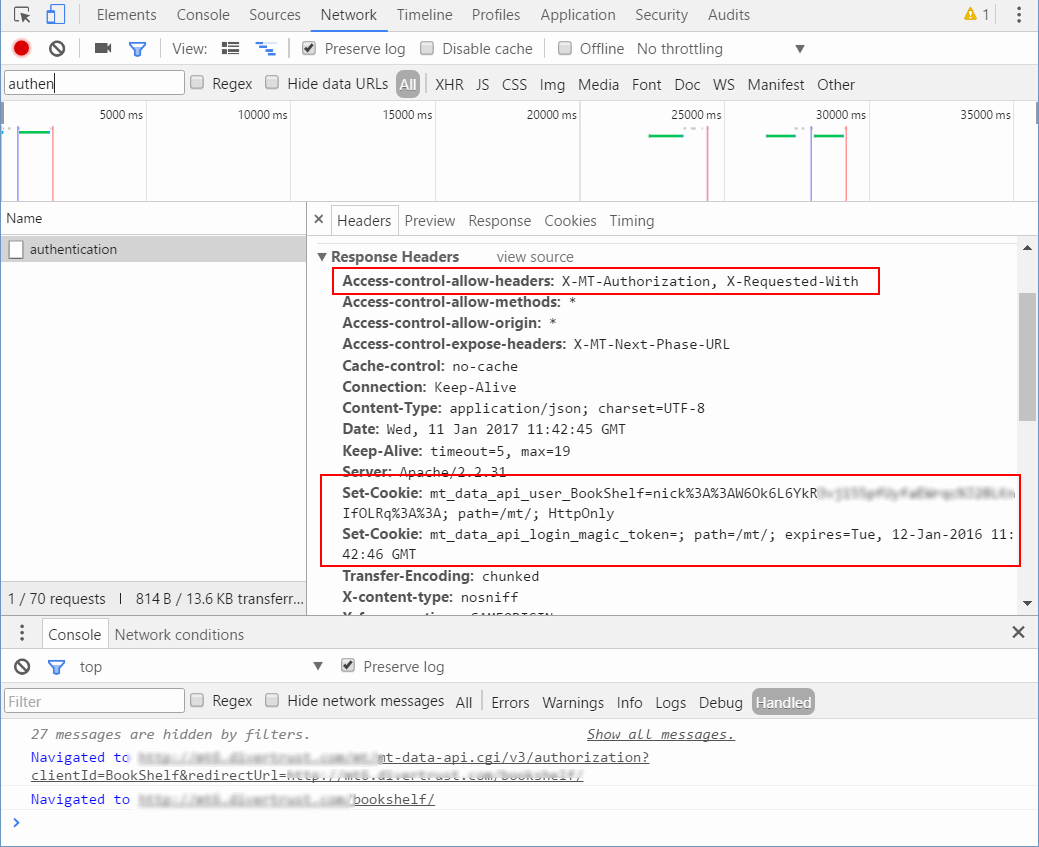
Task: Switch to larger request rows view icon
Action: point(230,47)
